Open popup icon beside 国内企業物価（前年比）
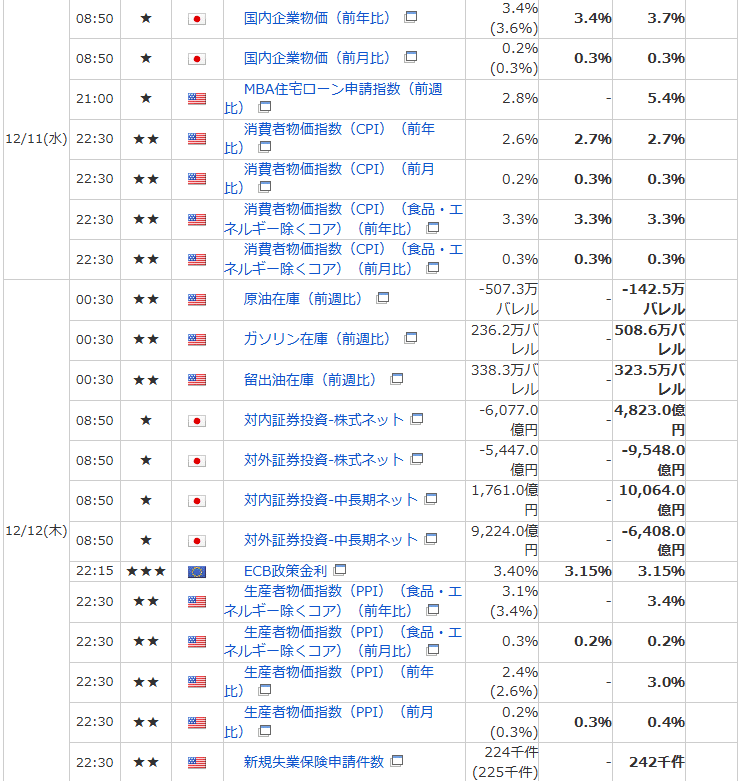Screen dimensions: 742x781 coord(411,17)
